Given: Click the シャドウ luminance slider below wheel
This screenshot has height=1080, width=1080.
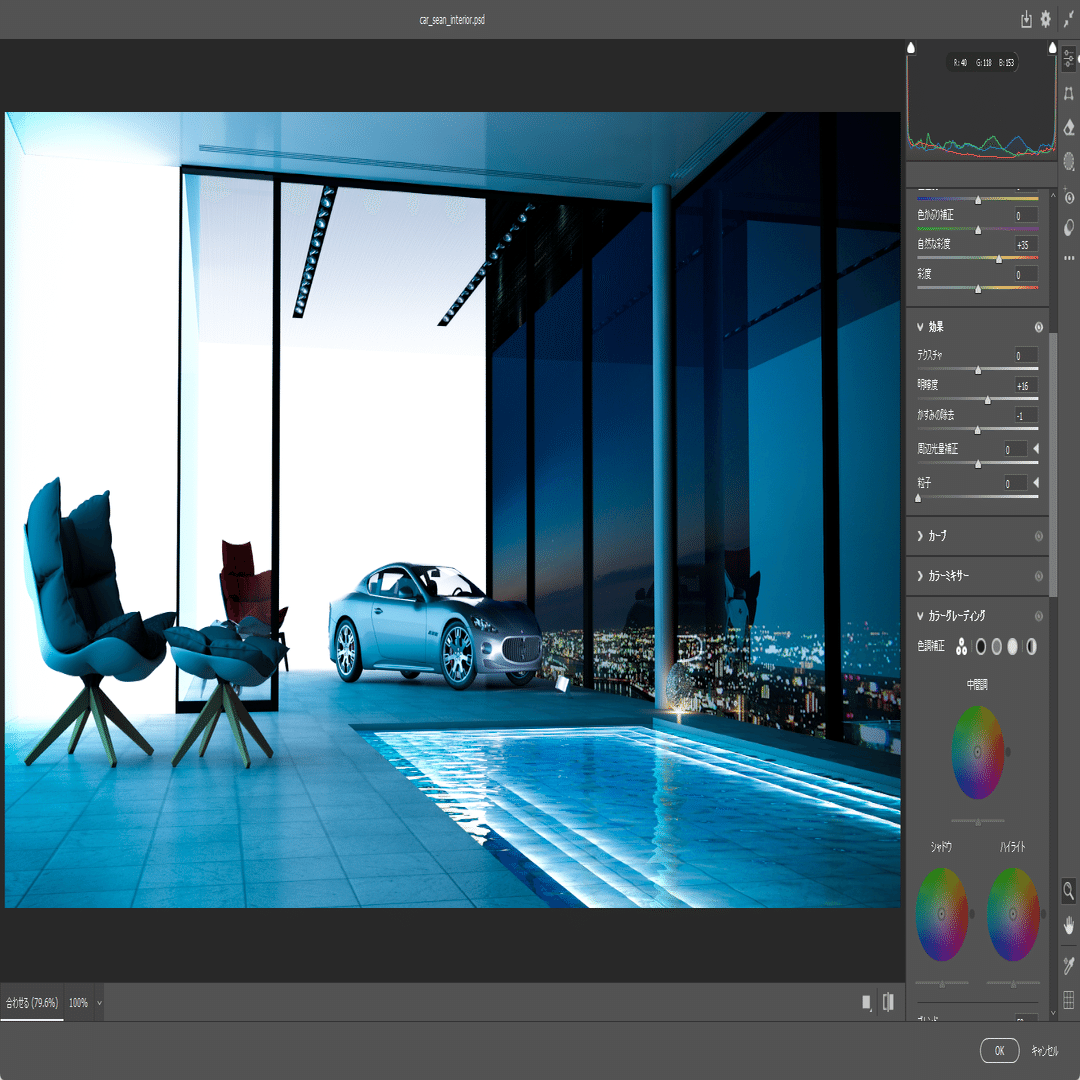Looking at the screenshot, I should click(942, 984).
